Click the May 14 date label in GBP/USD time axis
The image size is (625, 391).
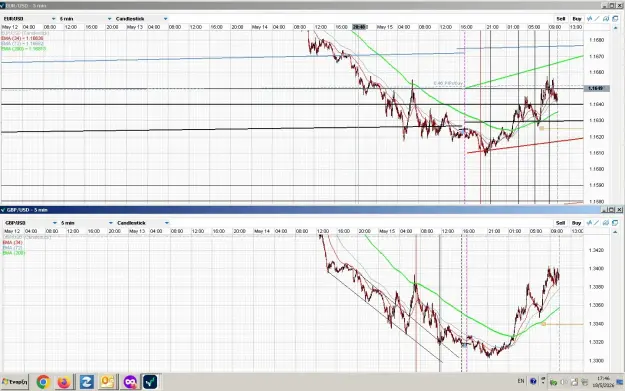(x=262, y=231)
